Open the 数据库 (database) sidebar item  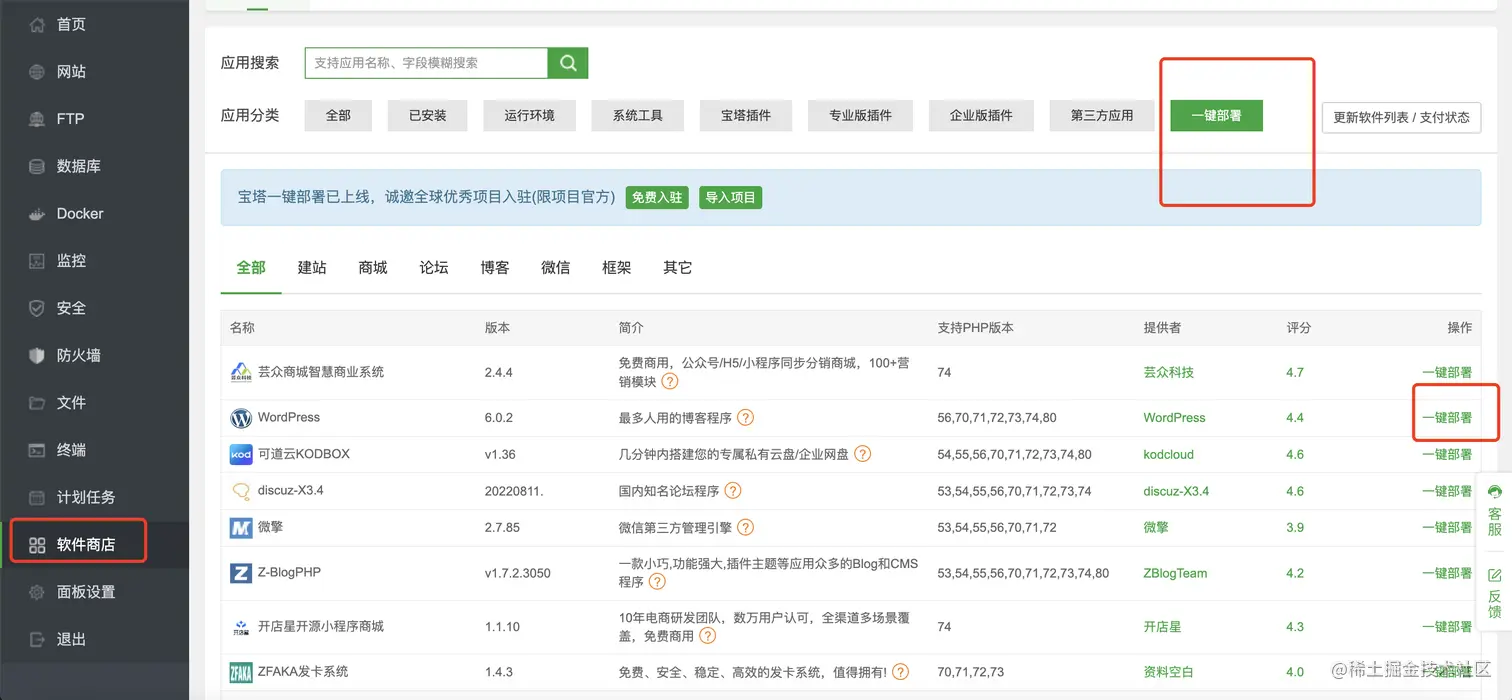79,166
